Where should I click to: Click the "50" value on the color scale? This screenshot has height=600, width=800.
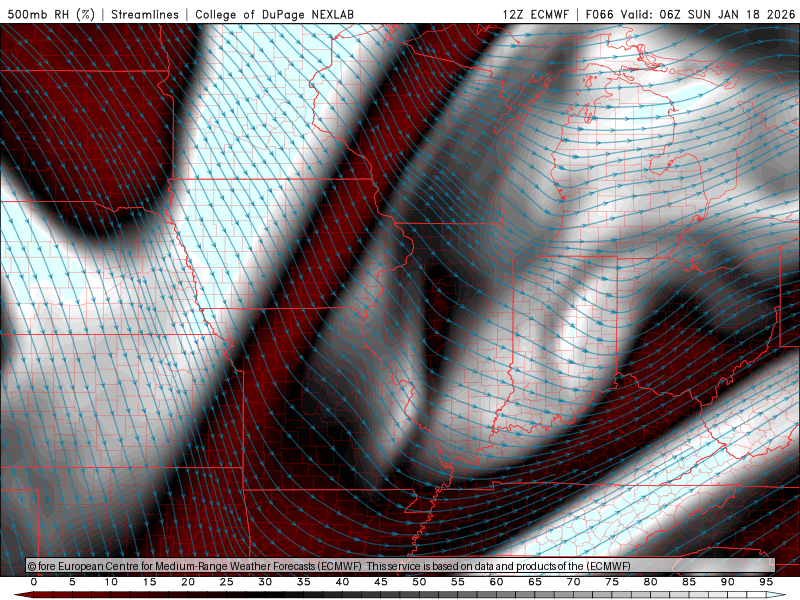point(419,582)
